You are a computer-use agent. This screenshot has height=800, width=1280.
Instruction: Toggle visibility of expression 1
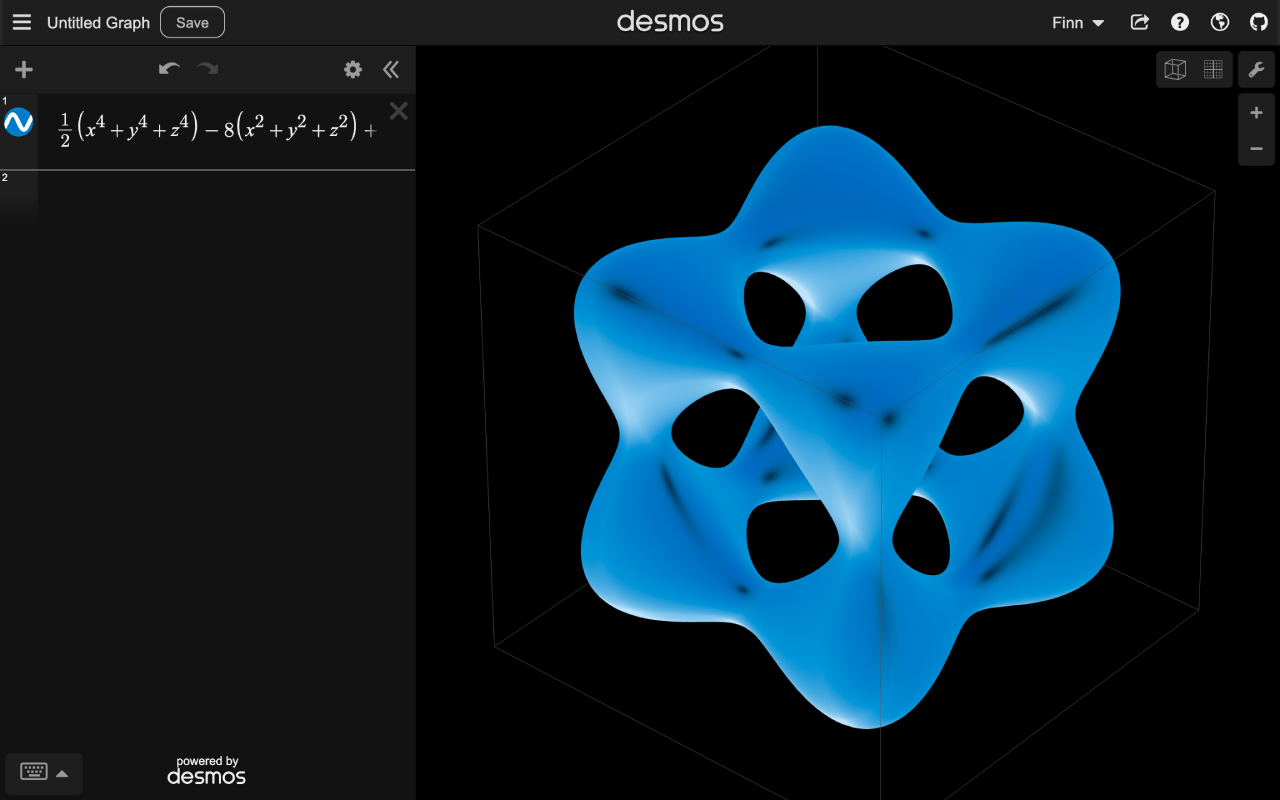point(19,122)
